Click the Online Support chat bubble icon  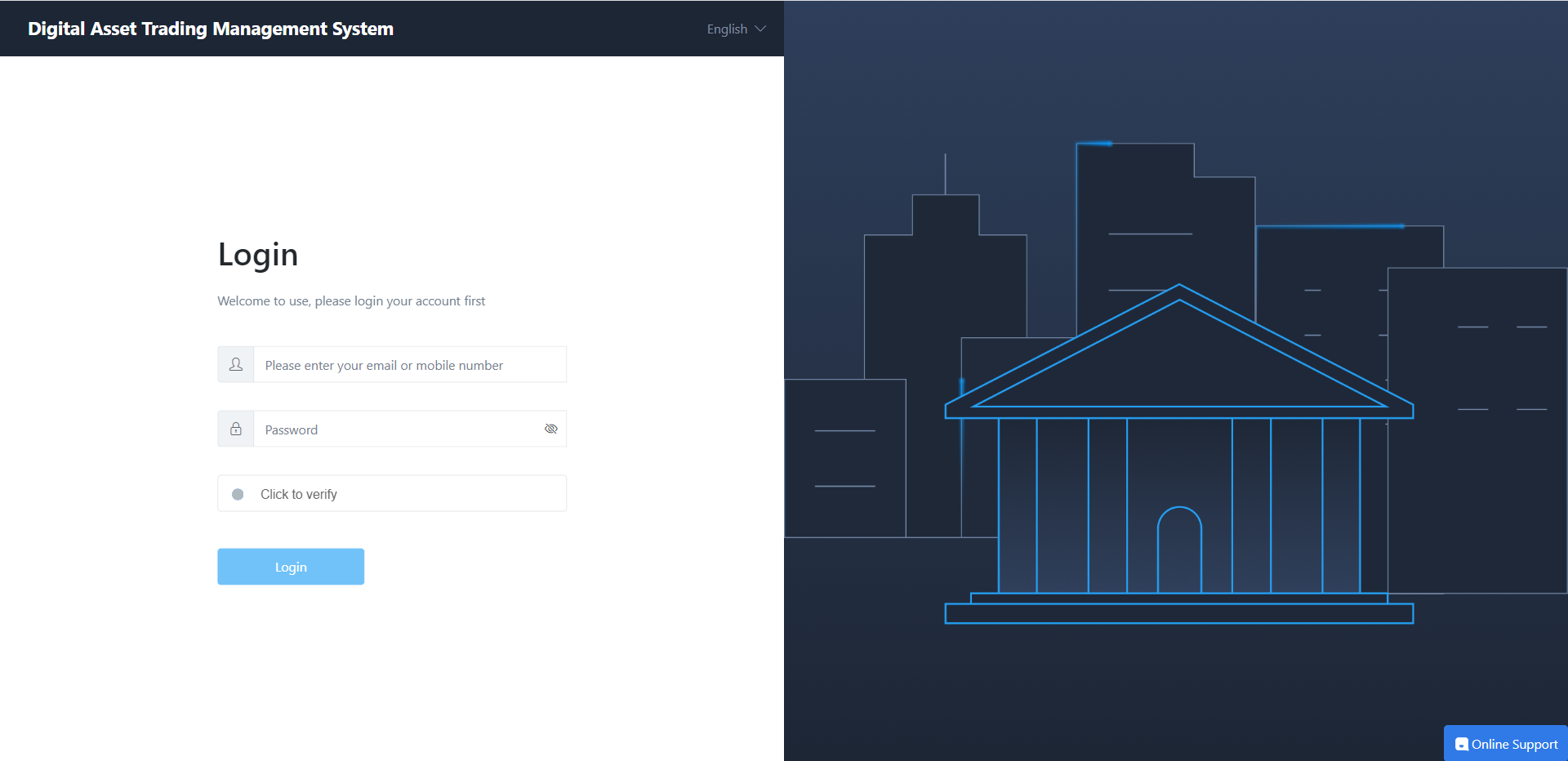(1462, 745)
